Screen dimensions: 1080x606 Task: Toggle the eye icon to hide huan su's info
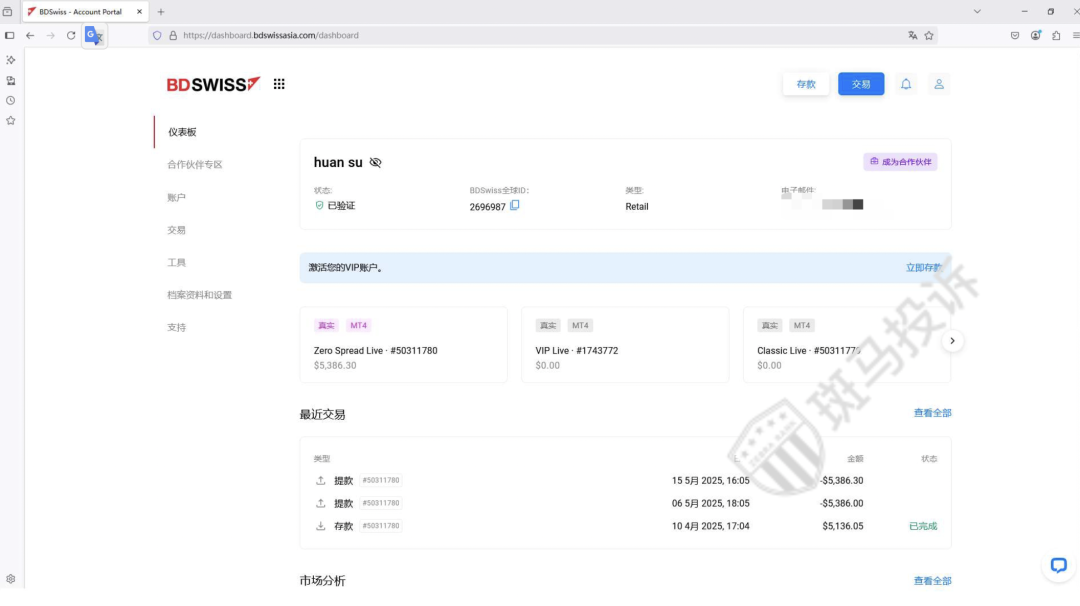point(375,162)
